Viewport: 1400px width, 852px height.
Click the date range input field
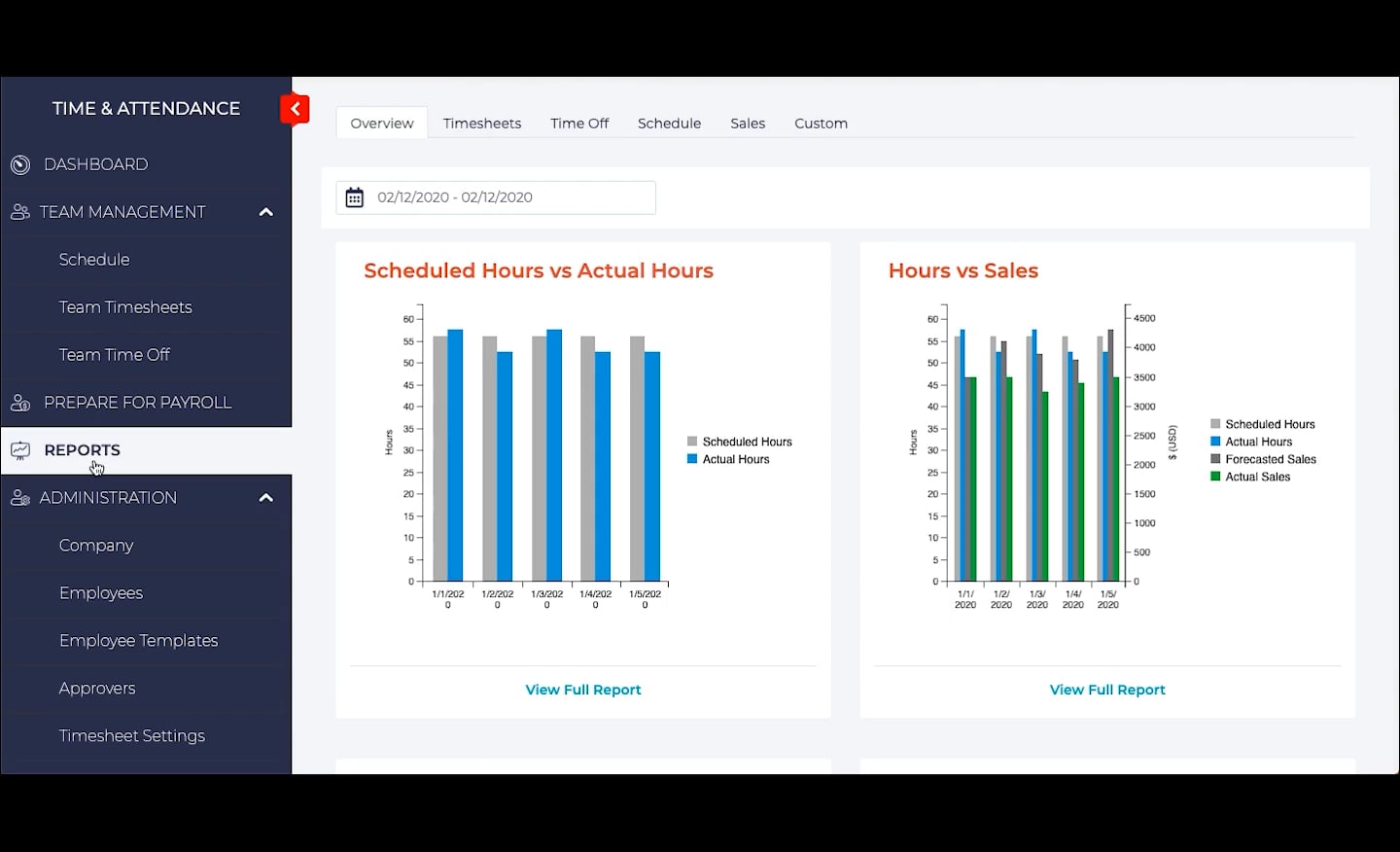click(x=496, y=197)
